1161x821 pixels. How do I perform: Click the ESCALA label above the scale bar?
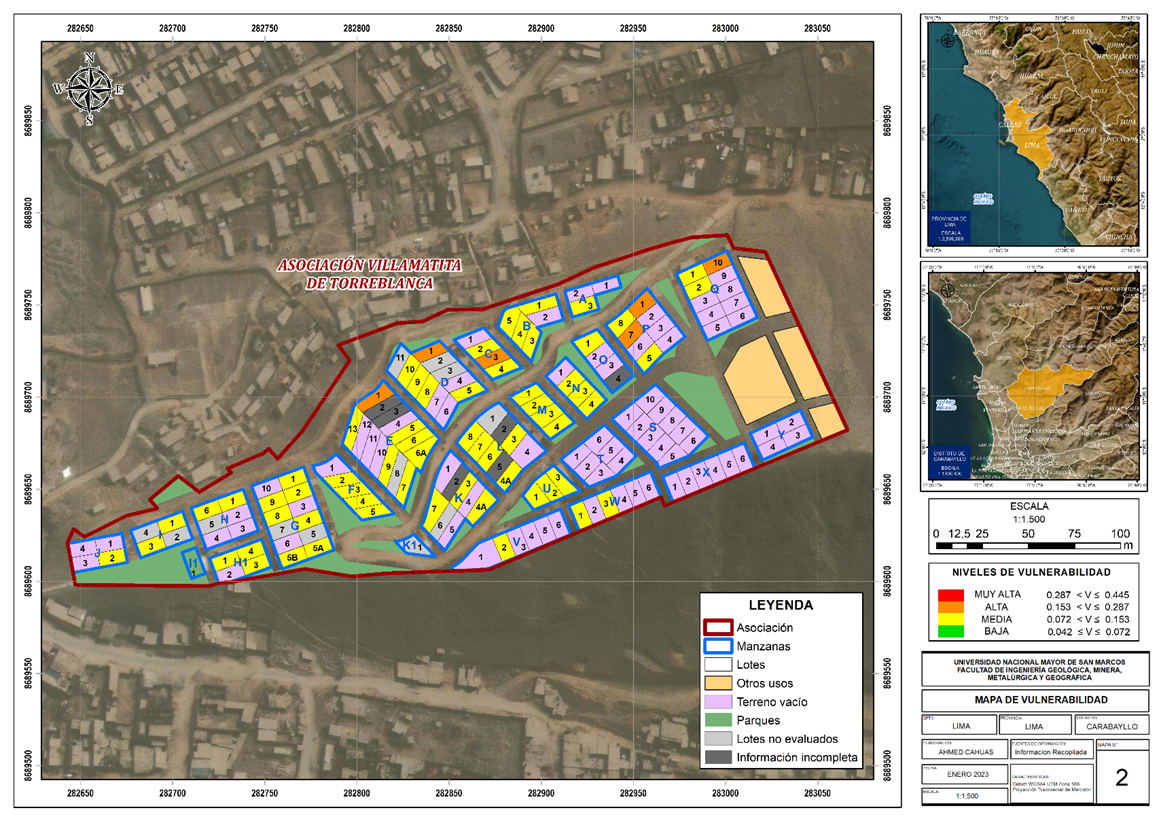(x=1029, y=506)
